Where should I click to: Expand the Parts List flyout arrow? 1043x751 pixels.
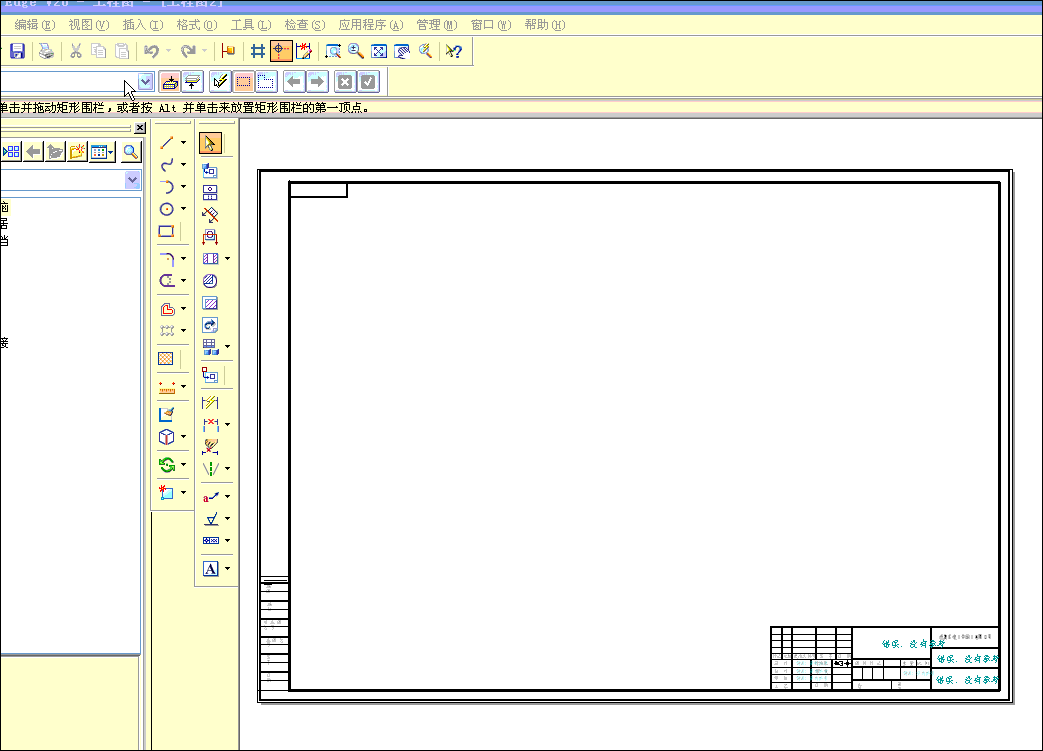(227, 347)
